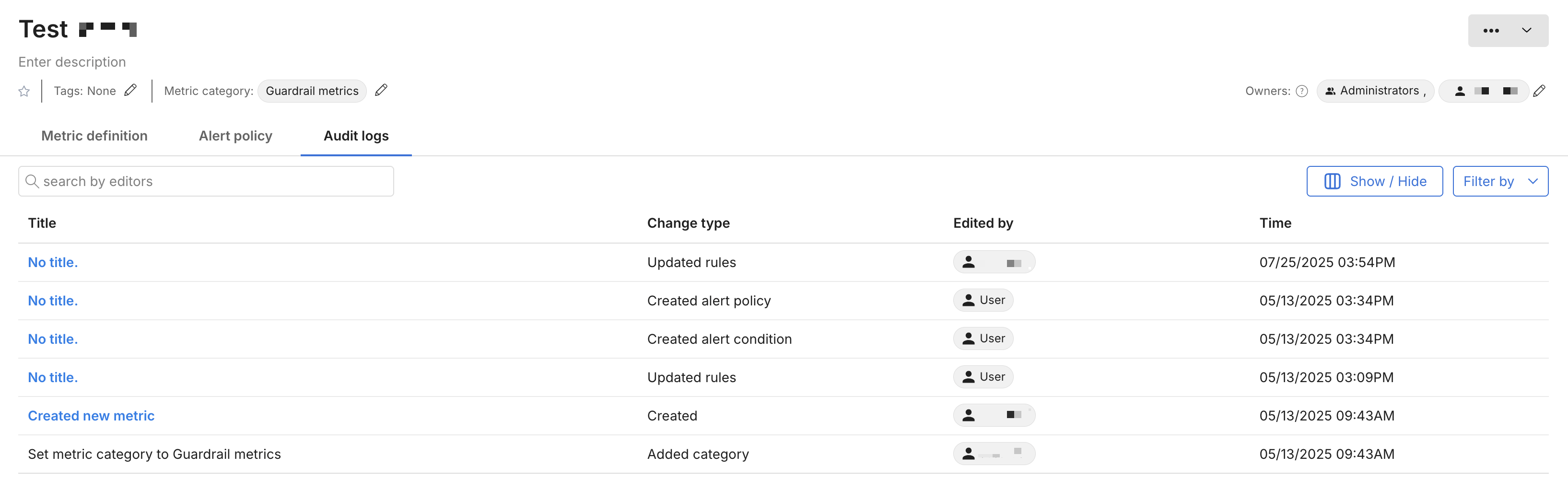Open the No title link for Created alert policy

53,301
